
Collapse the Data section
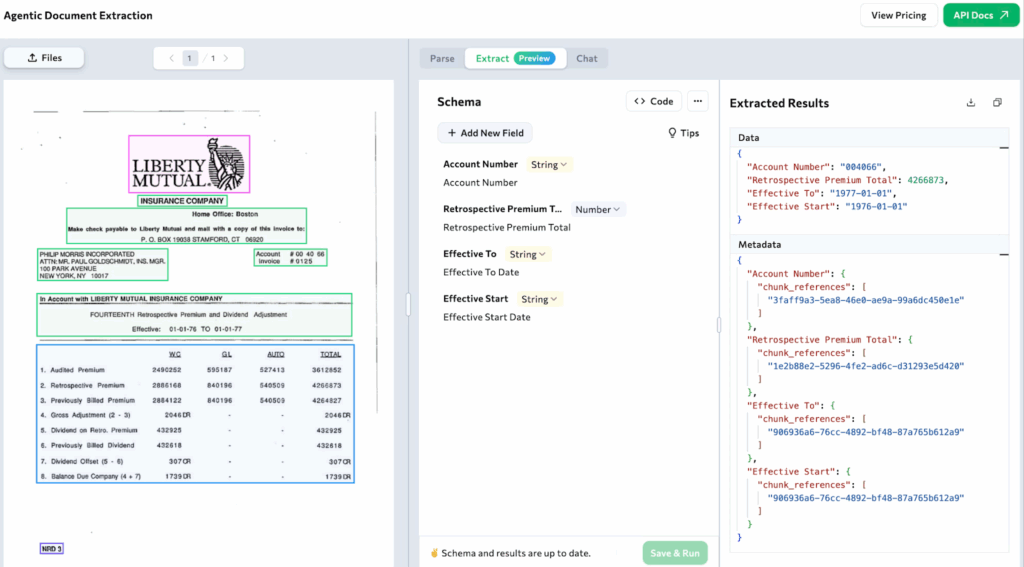pyautogui.click(x=1004, y=148)
